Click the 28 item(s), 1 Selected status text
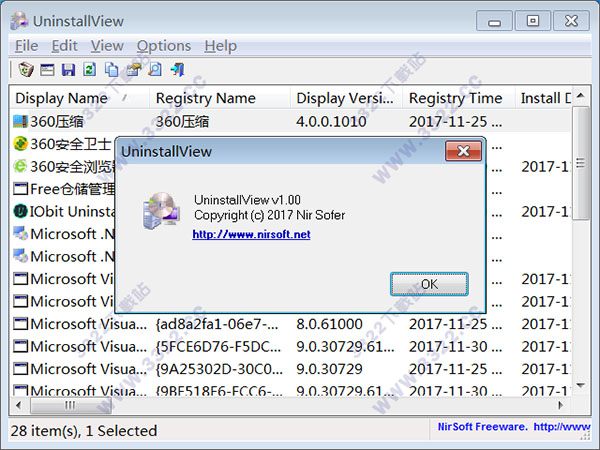Viewport: 600px width, 450px height. [84, 431]
